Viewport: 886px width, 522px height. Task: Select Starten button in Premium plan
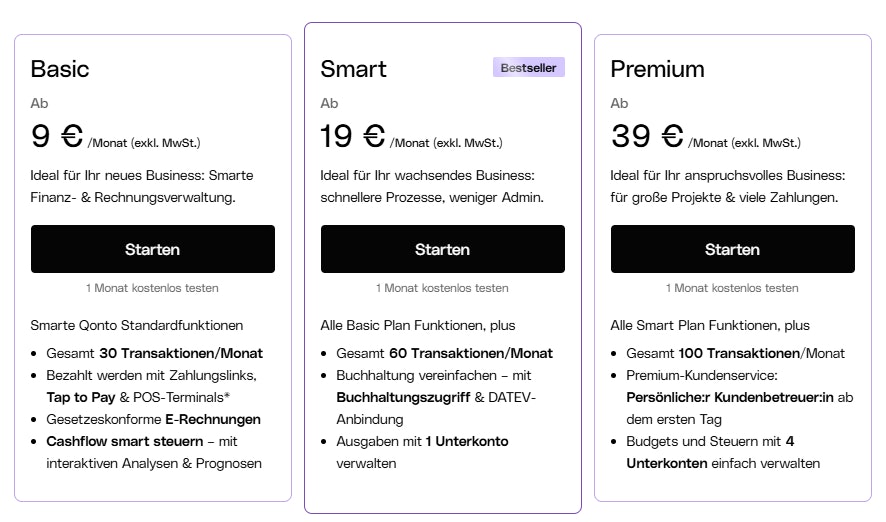click(x=732, y=249)
